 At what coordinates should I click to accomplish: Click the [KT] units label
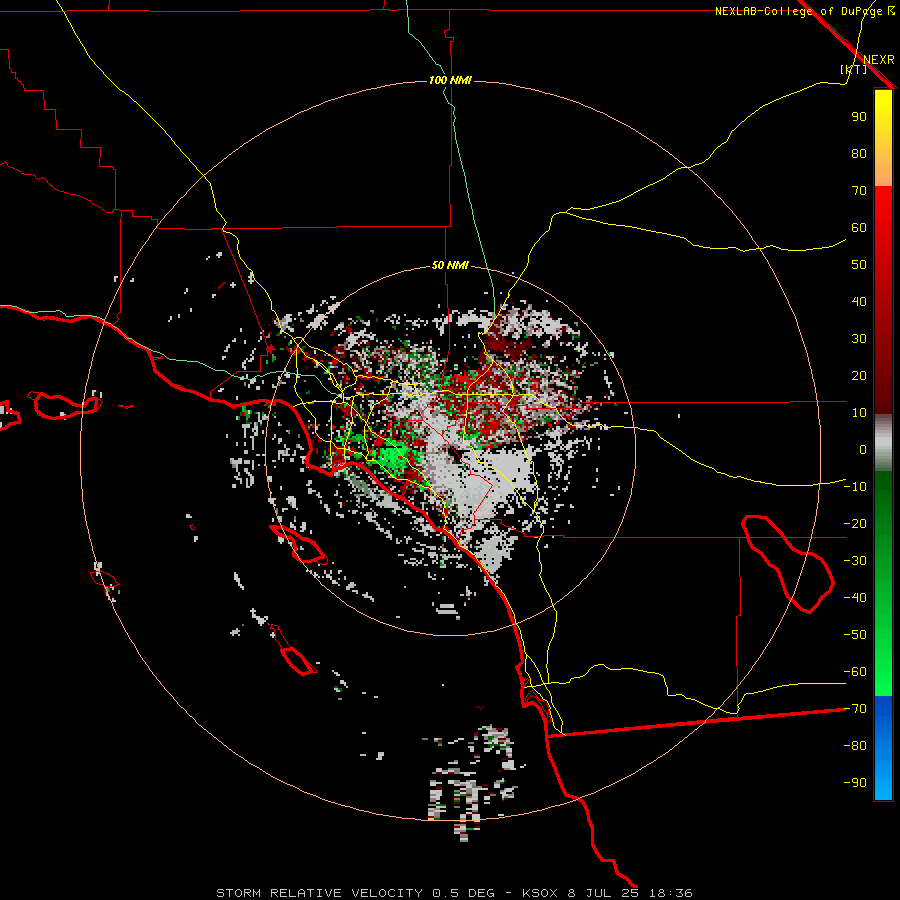(x=853, y=69)
